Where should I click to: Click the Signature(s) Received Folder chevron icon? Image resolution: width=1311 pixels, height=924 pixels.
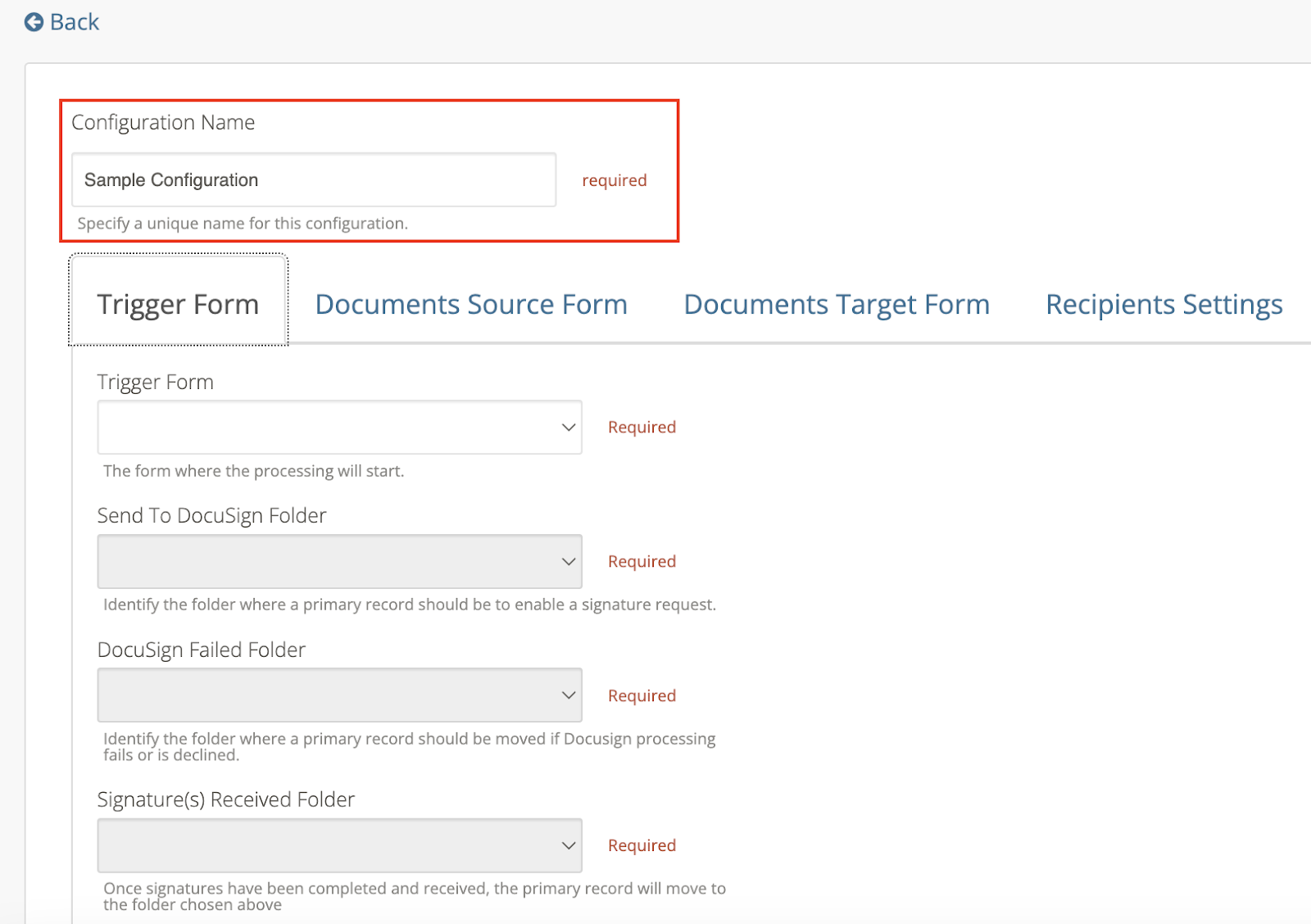tap(568, 845)
